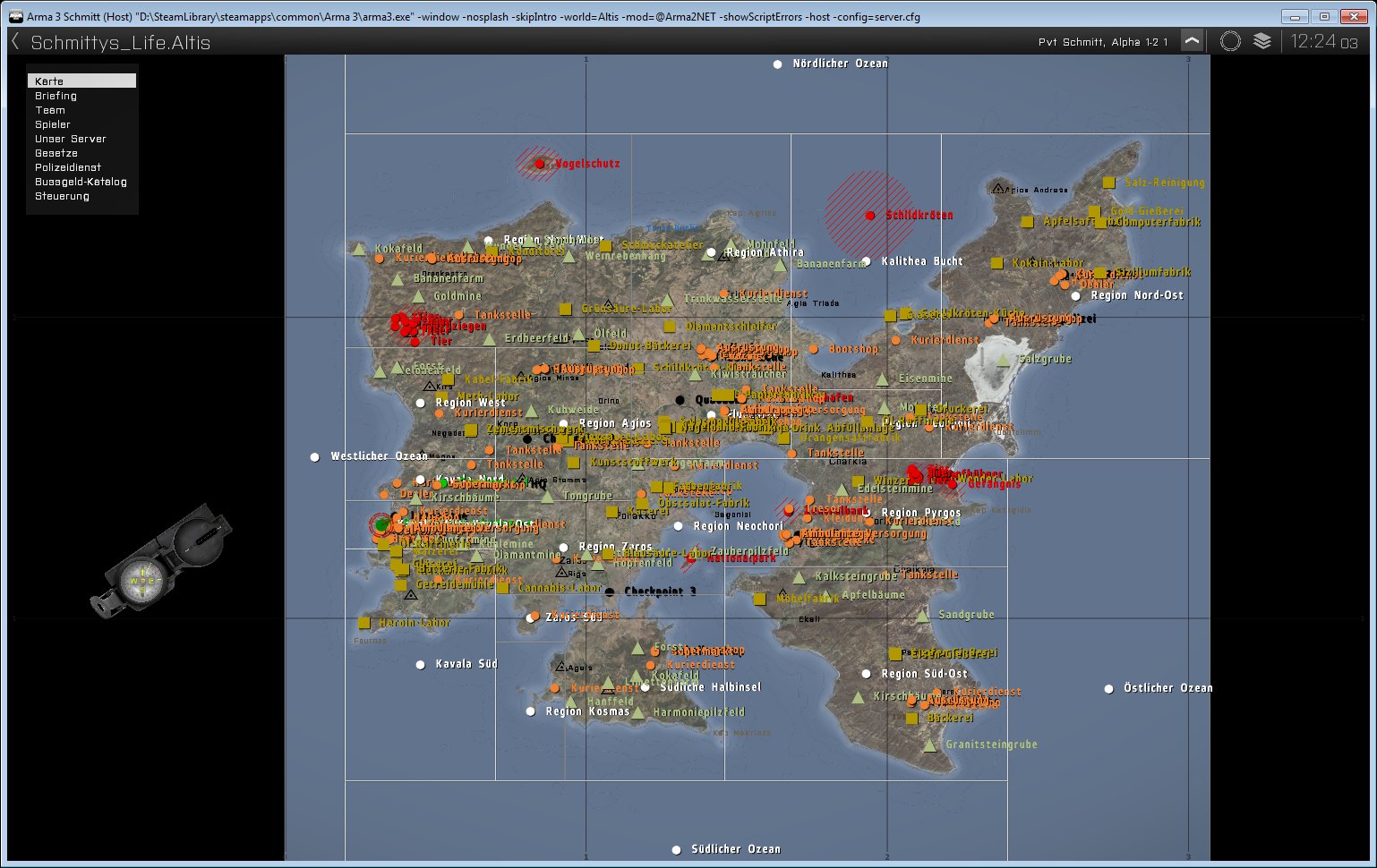Open the Bussgeld-Katalog entry
This screenshot has height=868, width=1377.
pyautogui.click(x=81, y=182)
